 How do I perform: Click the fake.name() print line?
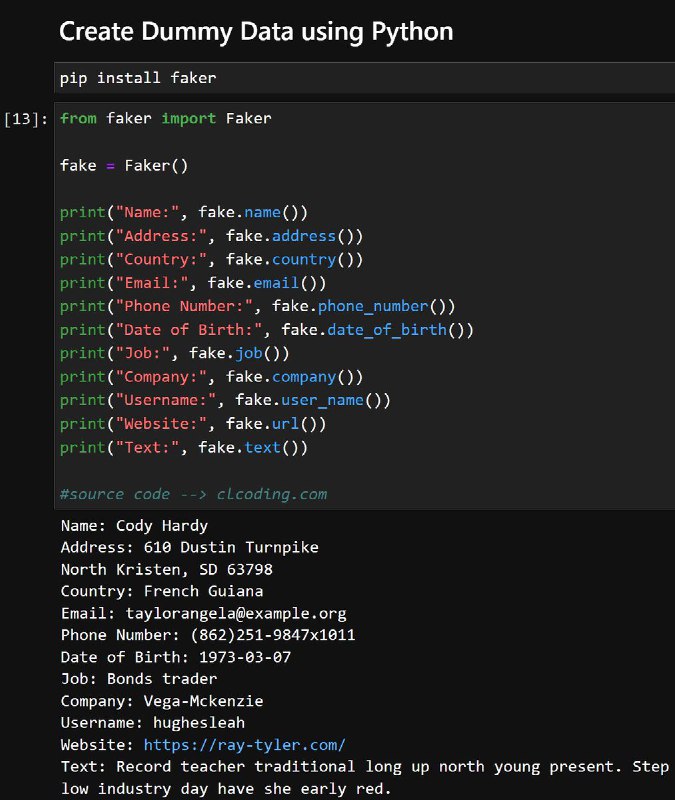[x=184, y=212]
